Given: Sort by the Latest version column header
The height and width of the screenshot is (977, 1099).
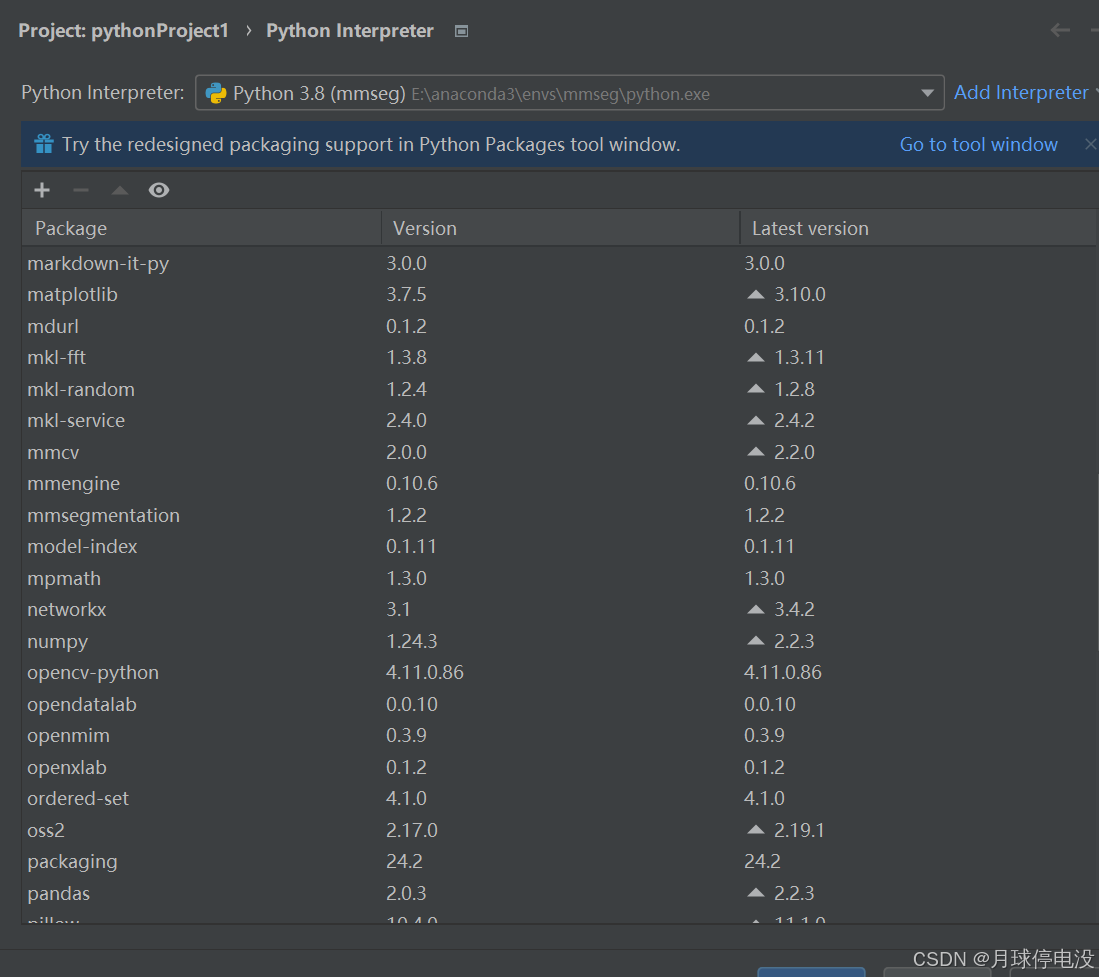Looking at the screenshot, I should [x=918, y=228].
